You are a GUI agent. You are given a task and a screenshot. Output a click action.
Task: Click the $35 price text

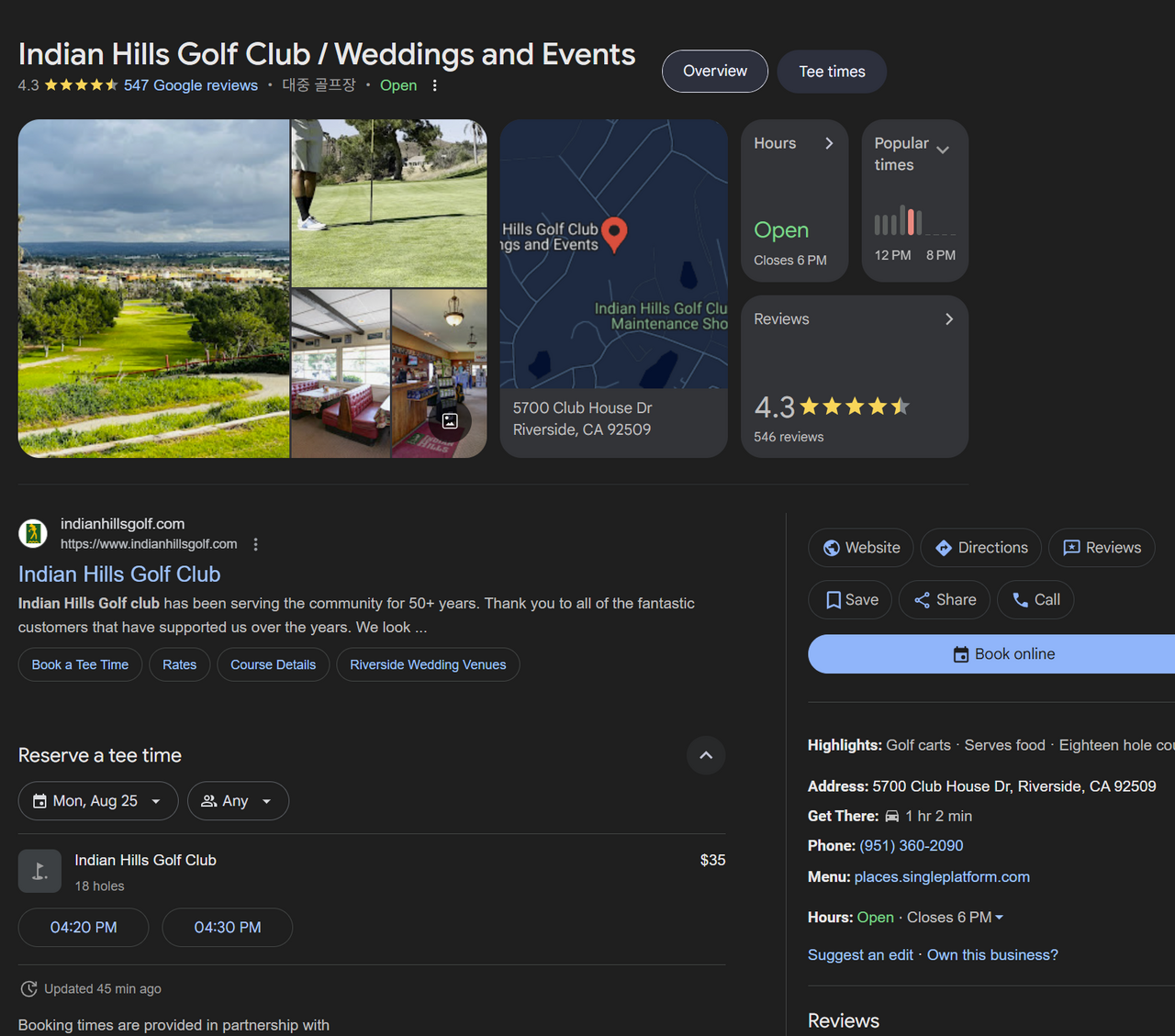point(712,861)
